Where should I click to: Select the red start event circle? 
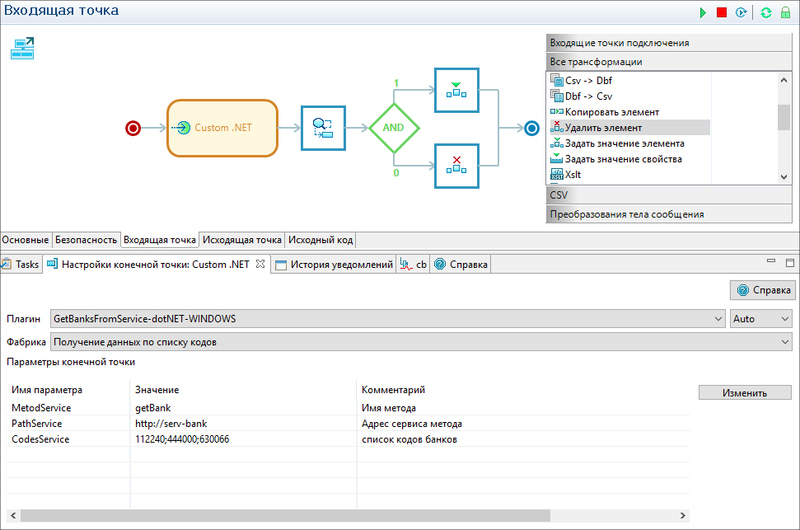point(132,128)
